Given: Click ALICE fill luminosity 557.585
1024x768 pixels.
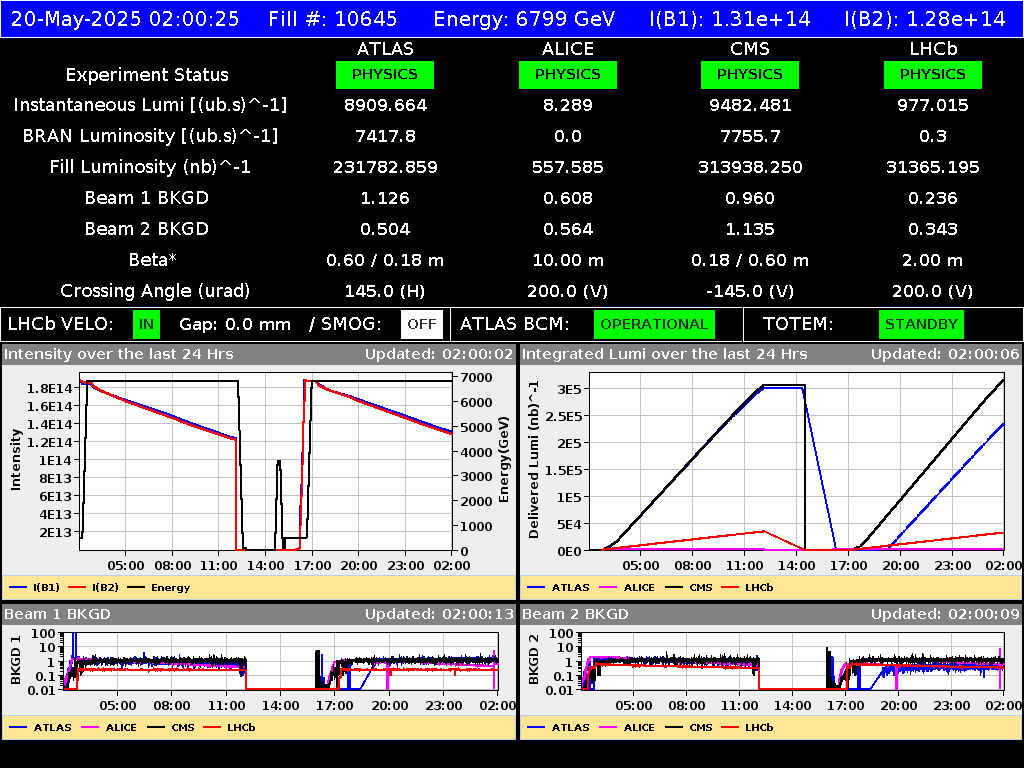Looking at the screenshot, I should pyautogui.click(x=568, y=167).
